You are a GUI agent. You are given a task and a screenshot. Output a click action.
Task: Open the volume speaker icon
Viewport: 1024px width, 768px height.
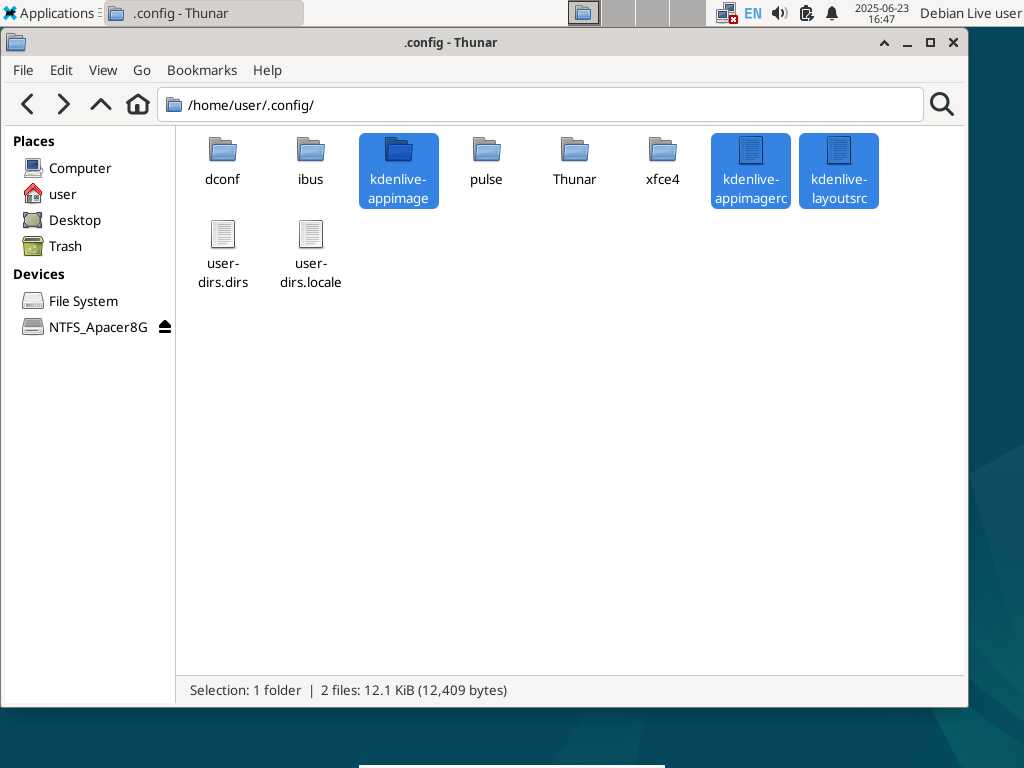[x=780, y=13]
